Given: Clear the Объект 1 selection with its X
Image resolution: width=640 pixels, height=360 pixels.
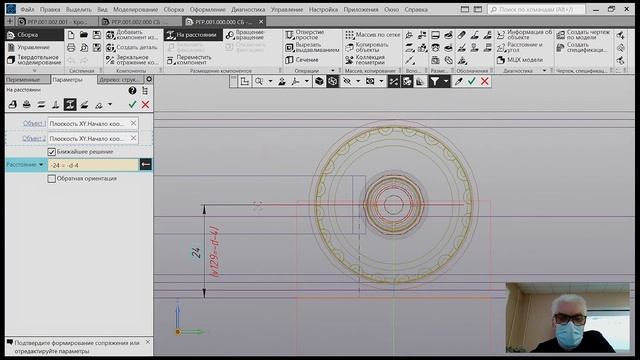Looking at the screenshot, I should coord(133,123).
